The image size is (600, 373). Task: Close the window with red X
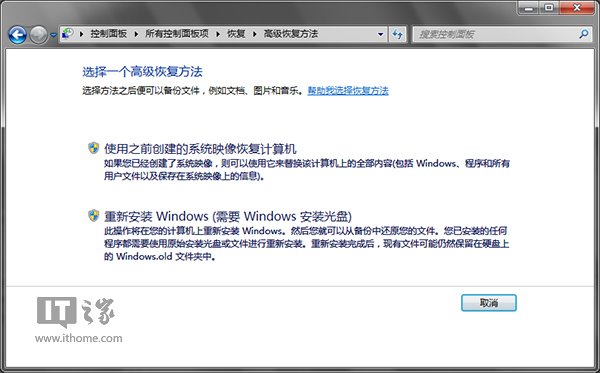coord(577,8)
